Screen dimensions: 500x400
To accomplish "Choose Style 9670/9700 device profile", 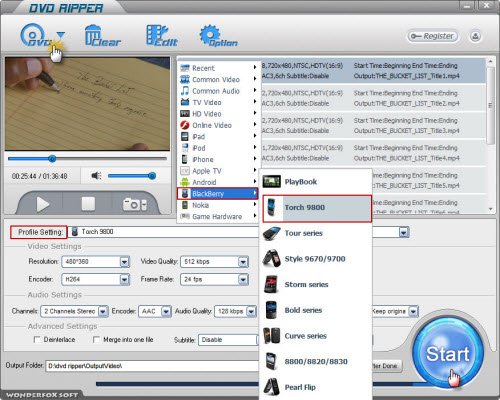I will coord(316,259).
